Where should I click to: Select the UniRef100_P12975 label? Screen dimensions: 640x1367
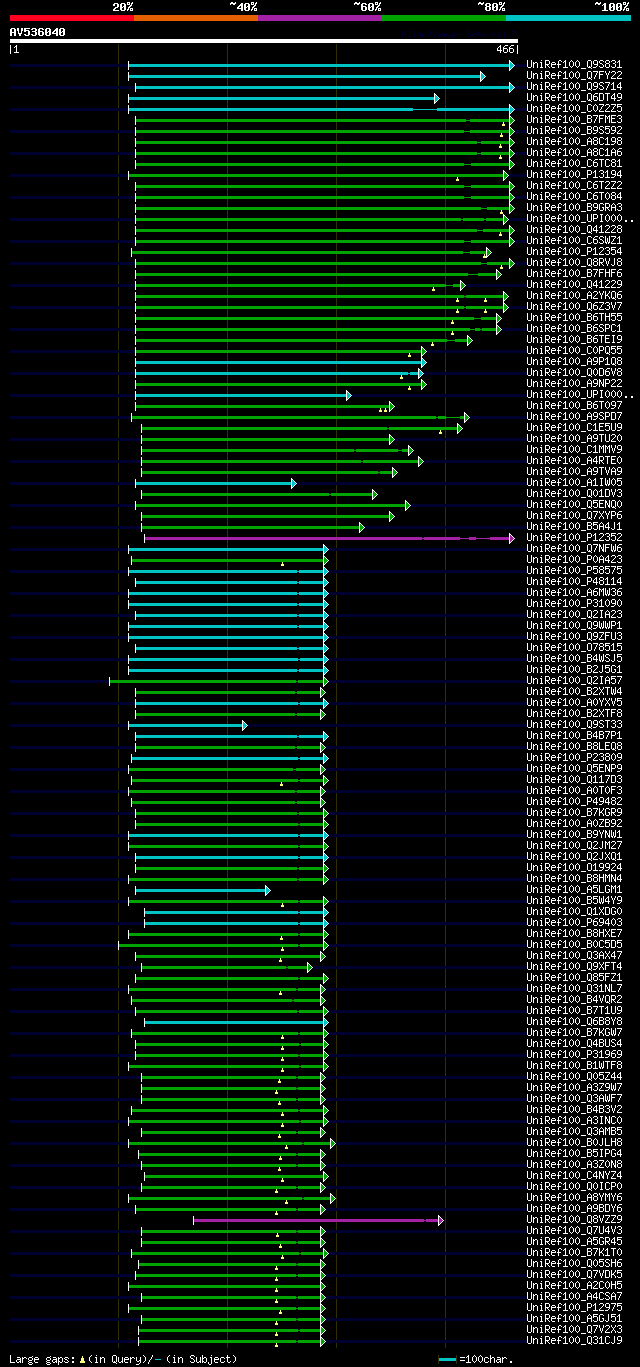click(574, 1307)
